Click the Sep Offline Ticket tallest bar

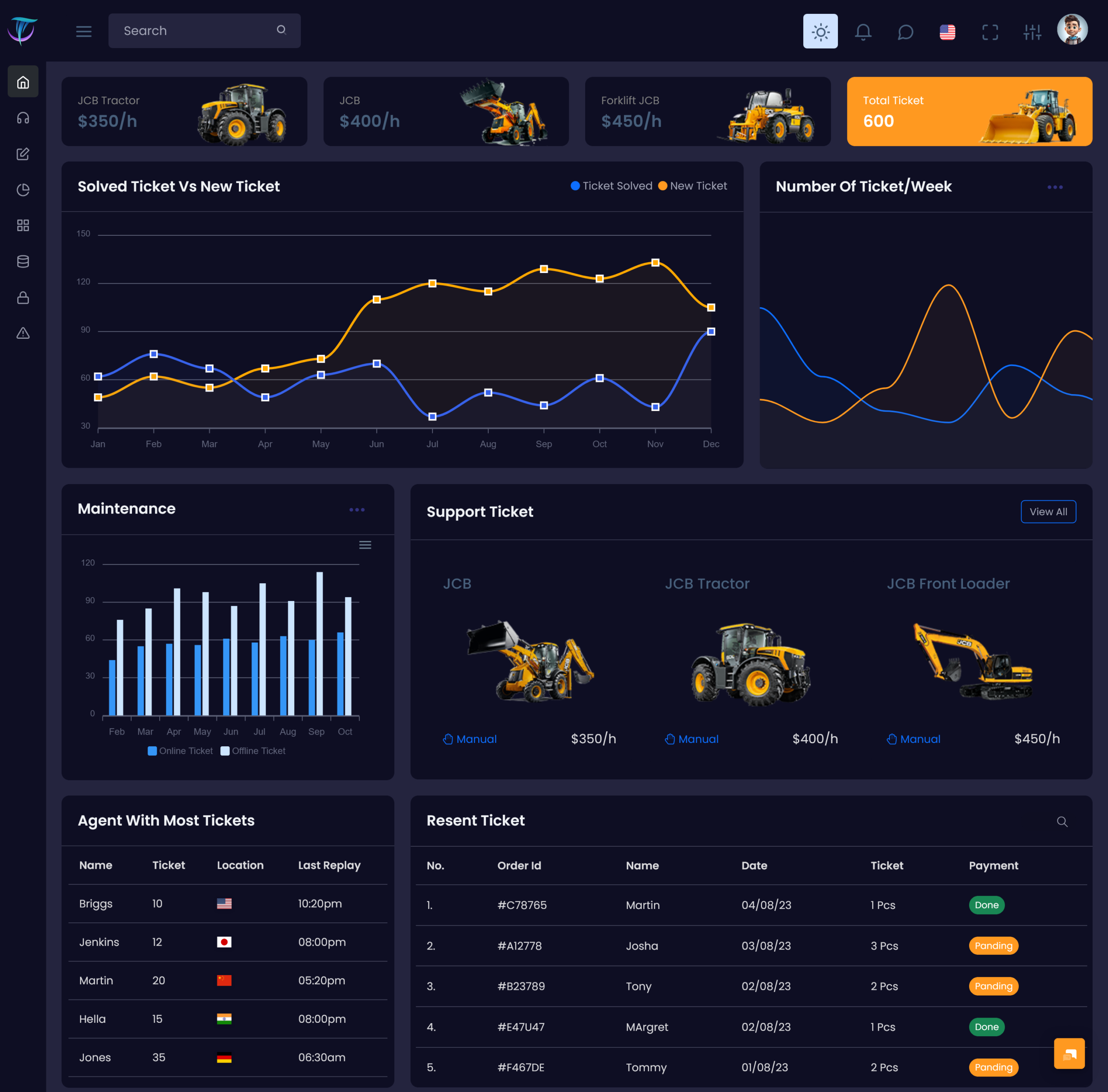(x=319, y=644)
